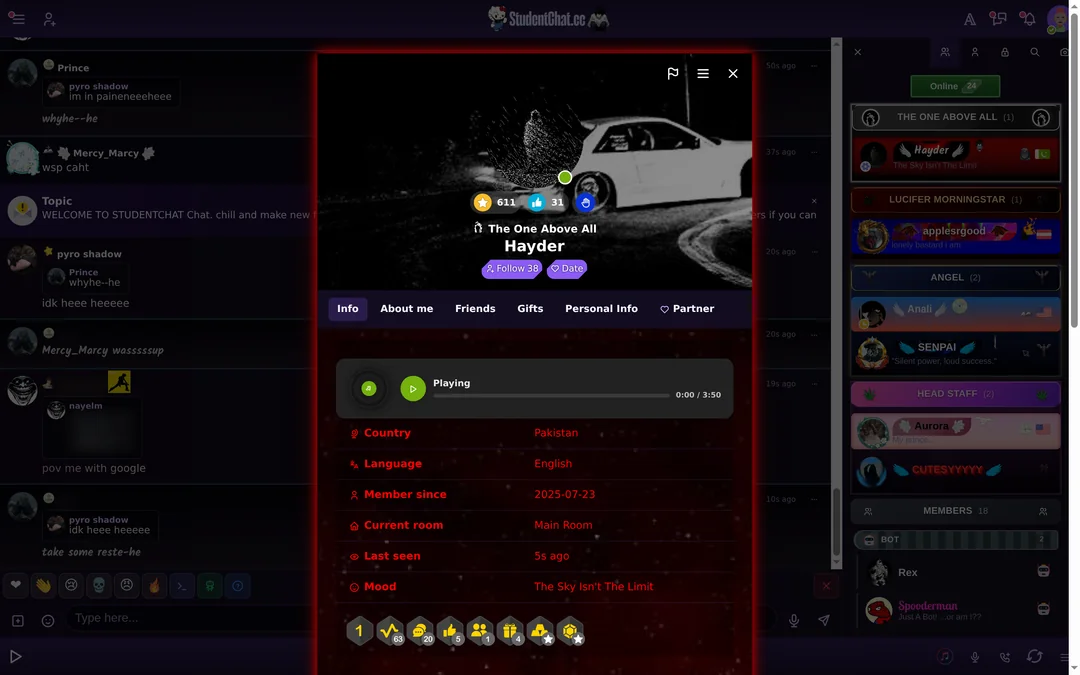Close the right user list panel
This screenshot has width=1080, height=675.
click(858, 52)
